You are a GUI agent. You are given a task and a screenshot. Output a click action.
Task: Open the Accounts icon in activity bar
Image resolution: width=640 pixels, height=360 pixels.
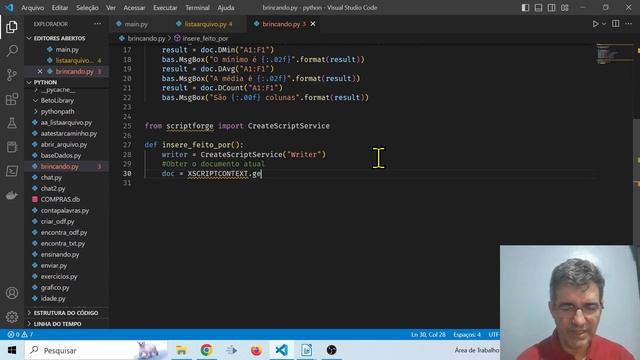pos(12,293)
